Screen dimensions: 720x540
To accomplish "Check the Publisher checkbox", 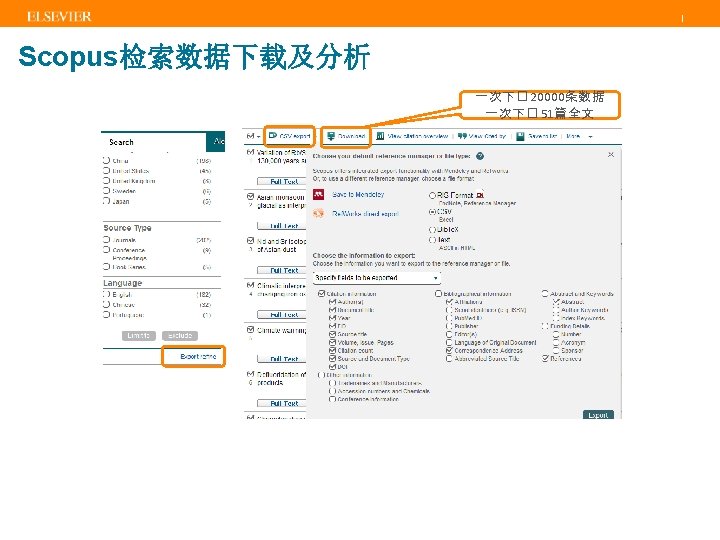I will pyautogui.click(x=450, y=326).
